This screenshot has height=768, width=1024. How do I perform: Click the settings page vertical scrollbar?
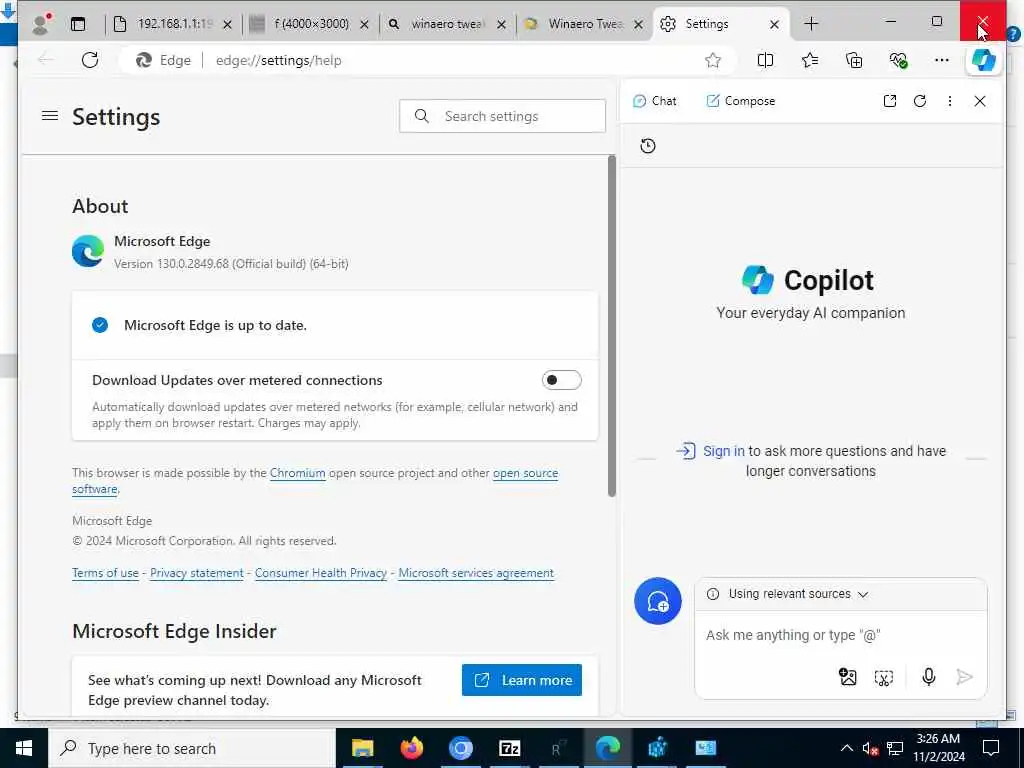pos(612,326)
